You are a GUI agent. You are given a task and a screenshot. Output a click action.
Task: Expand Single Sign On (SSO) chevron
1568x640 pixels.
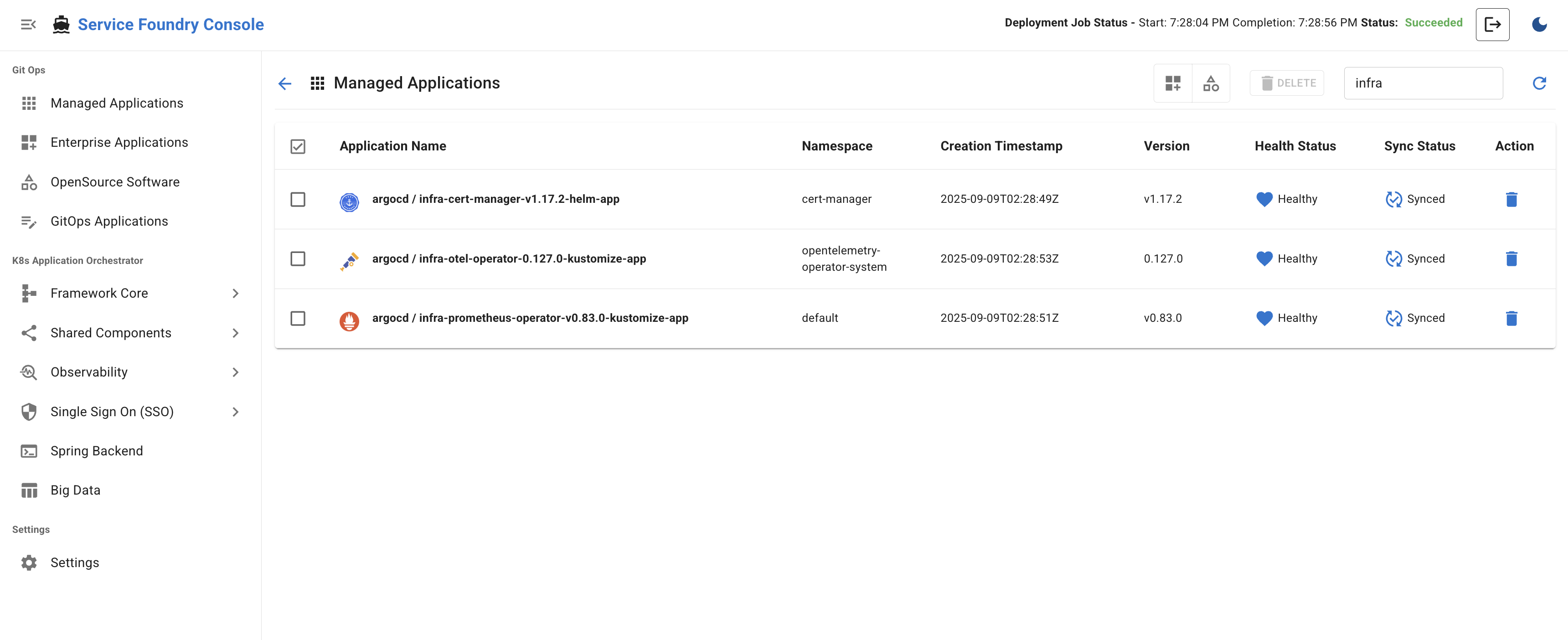(236, 412)
